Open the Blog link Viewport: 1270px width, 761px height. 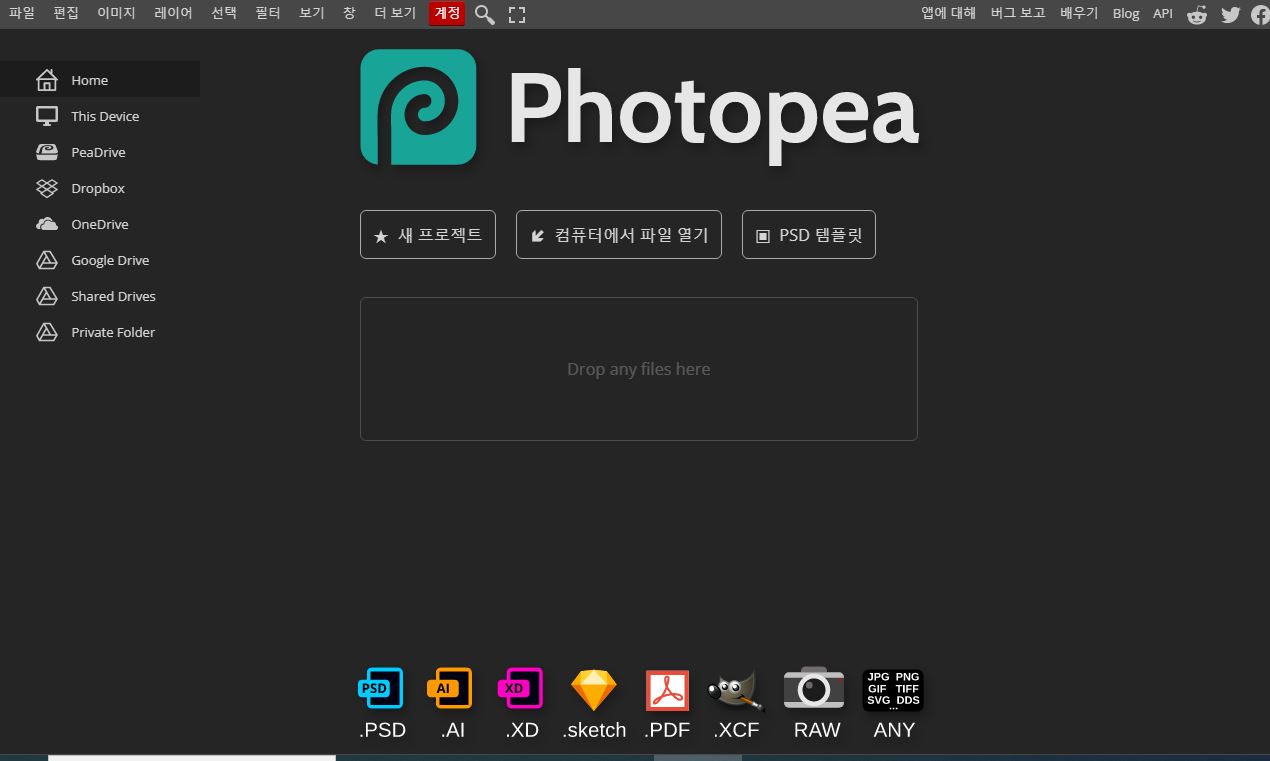(x=1126, y=14)
